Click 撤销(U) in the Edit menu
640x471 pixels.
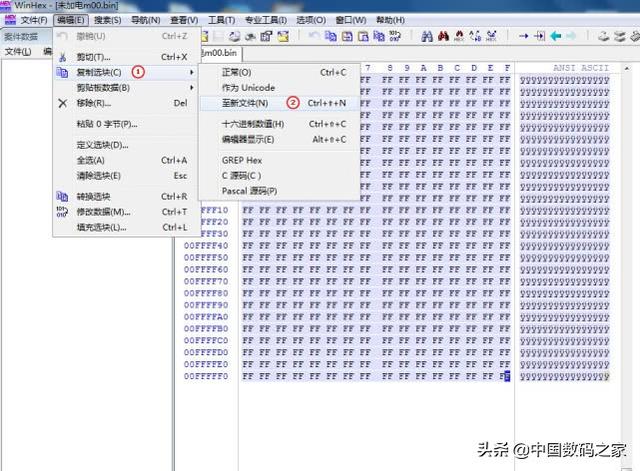click(127, 36)
